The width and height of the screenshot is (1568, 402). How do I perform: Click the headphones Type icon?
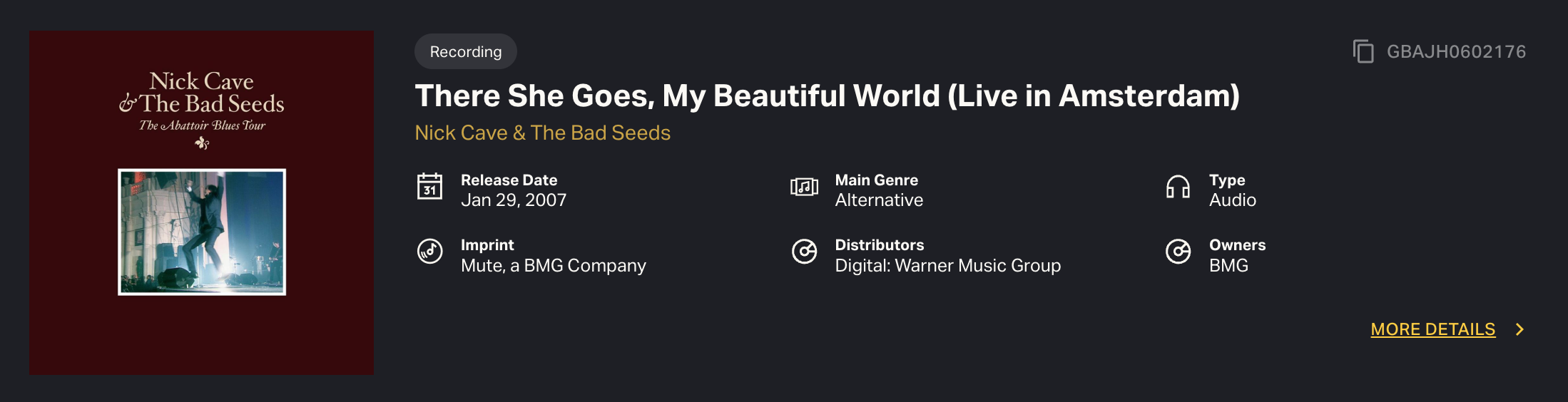[1178, 187]
